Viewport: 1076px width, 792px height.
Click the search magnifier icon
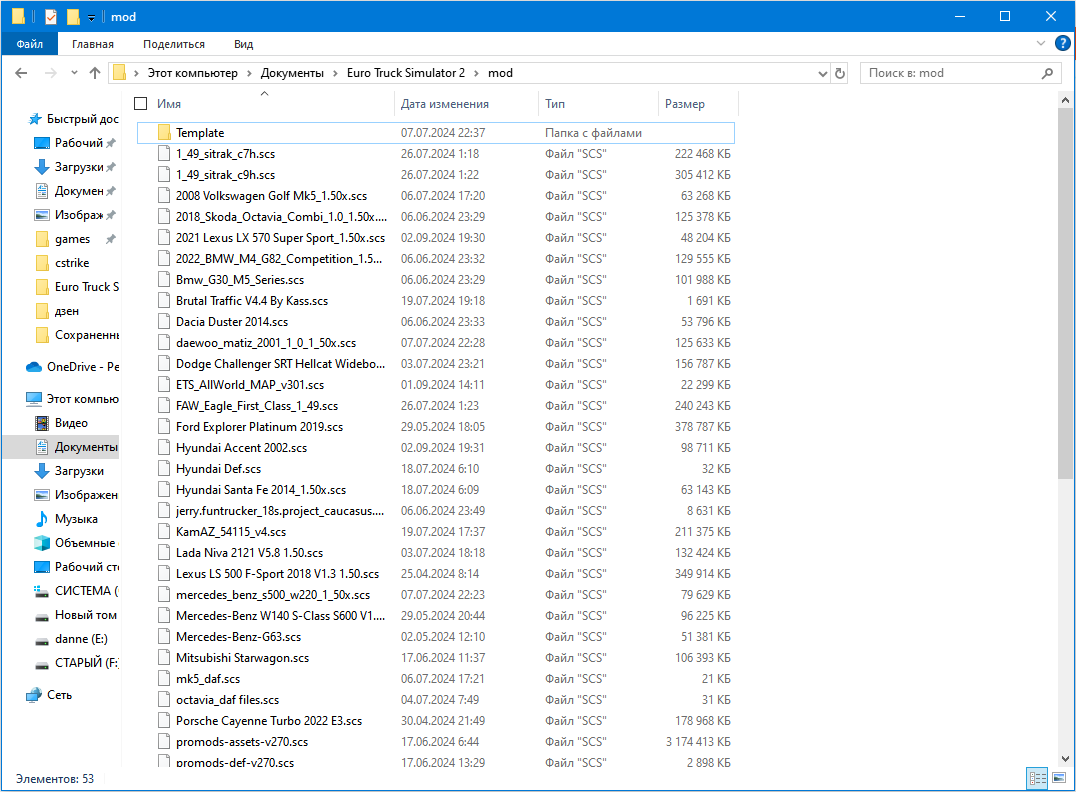tap(1047, 73)
